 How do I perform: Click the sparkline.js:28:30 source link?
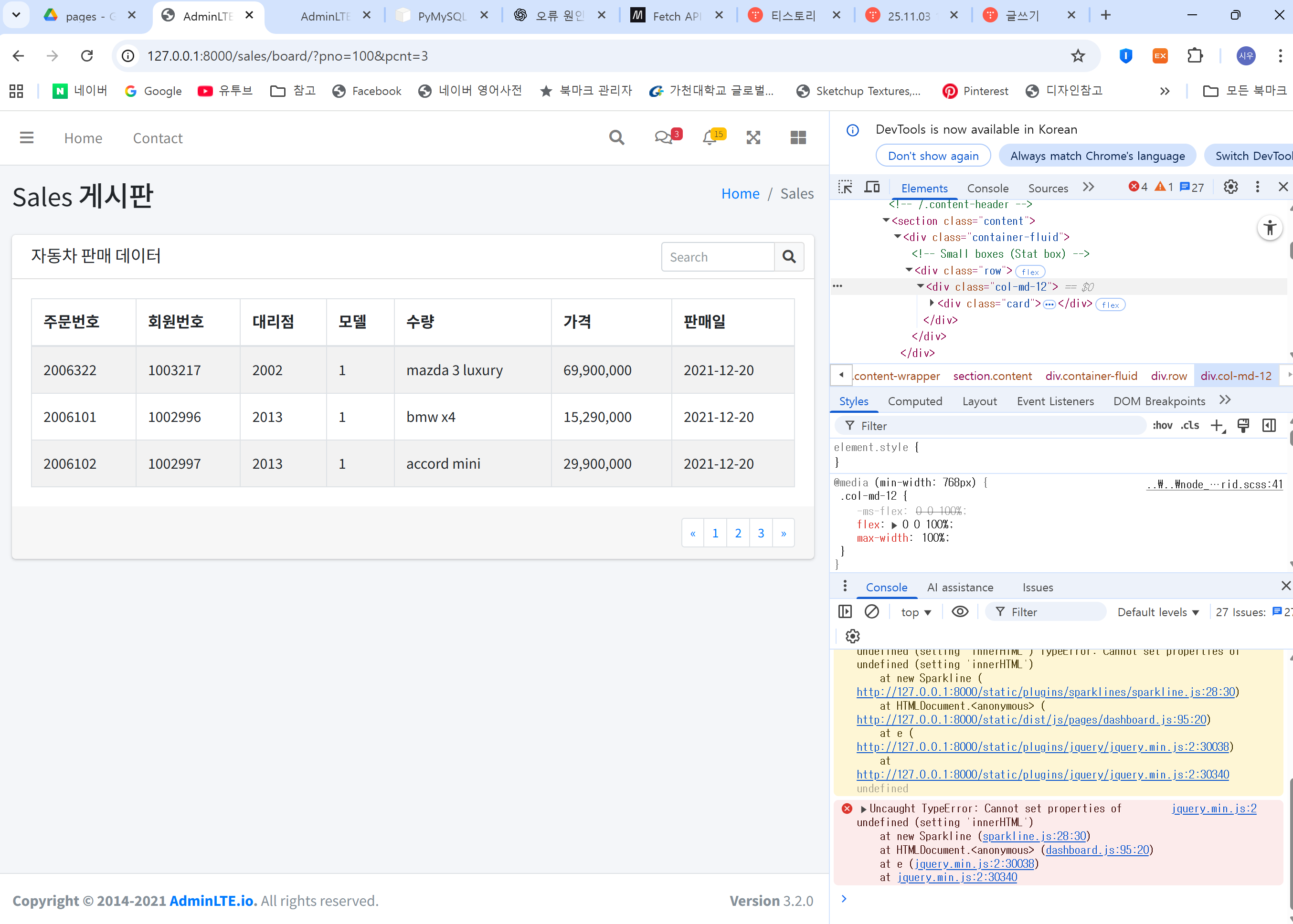1035,836
